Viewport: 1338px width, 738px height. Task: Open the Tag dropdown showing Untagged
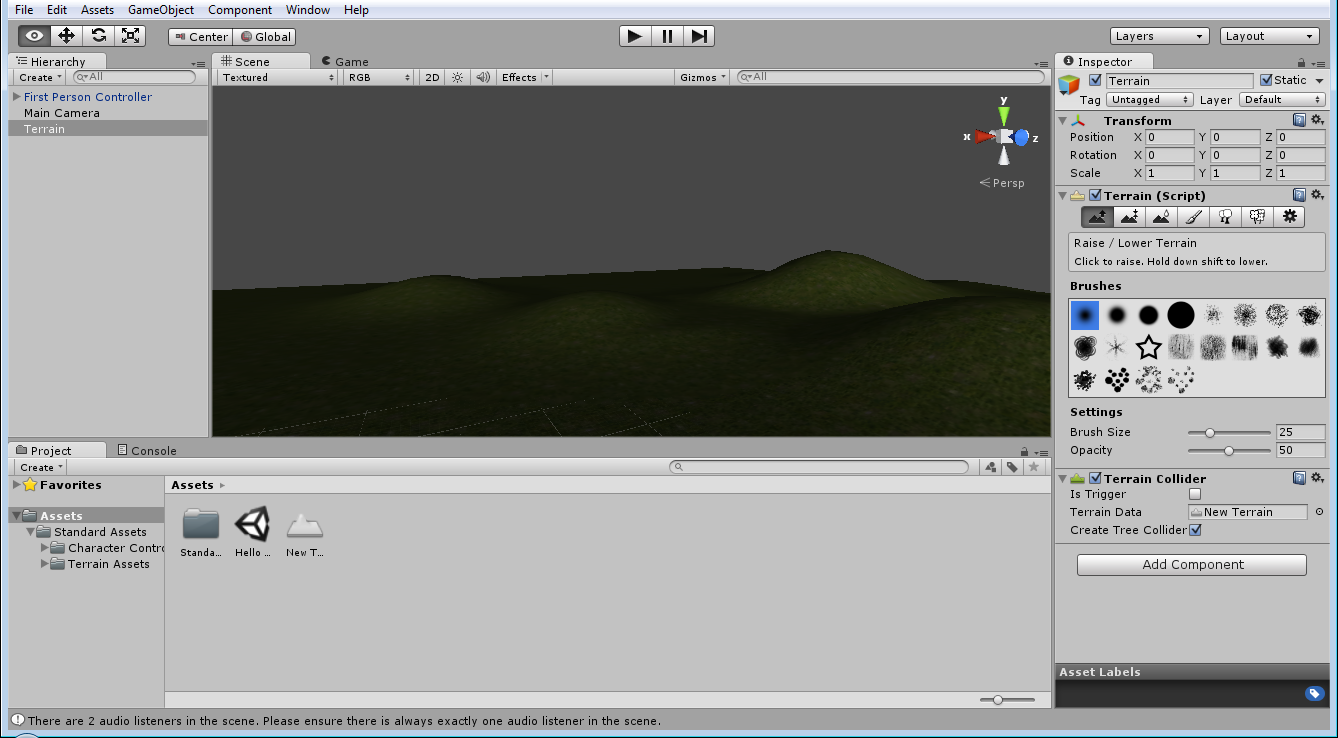tap(1150, 100)
